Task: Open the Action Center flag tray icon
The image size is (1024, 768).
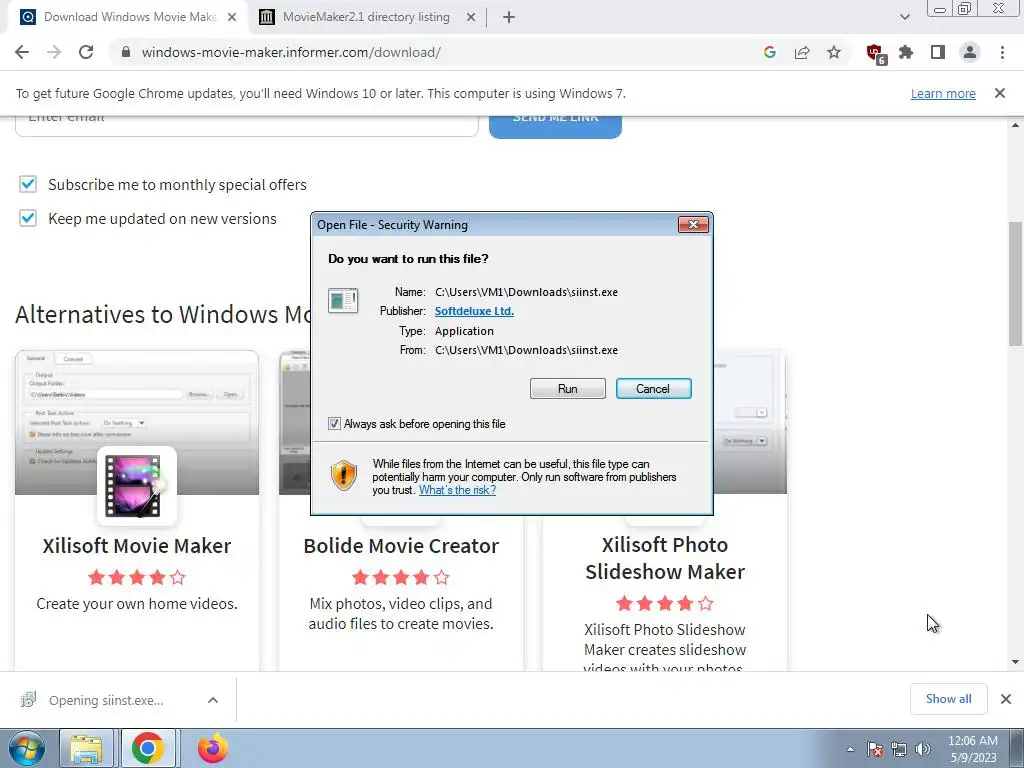Action: (x=875, y=749)
